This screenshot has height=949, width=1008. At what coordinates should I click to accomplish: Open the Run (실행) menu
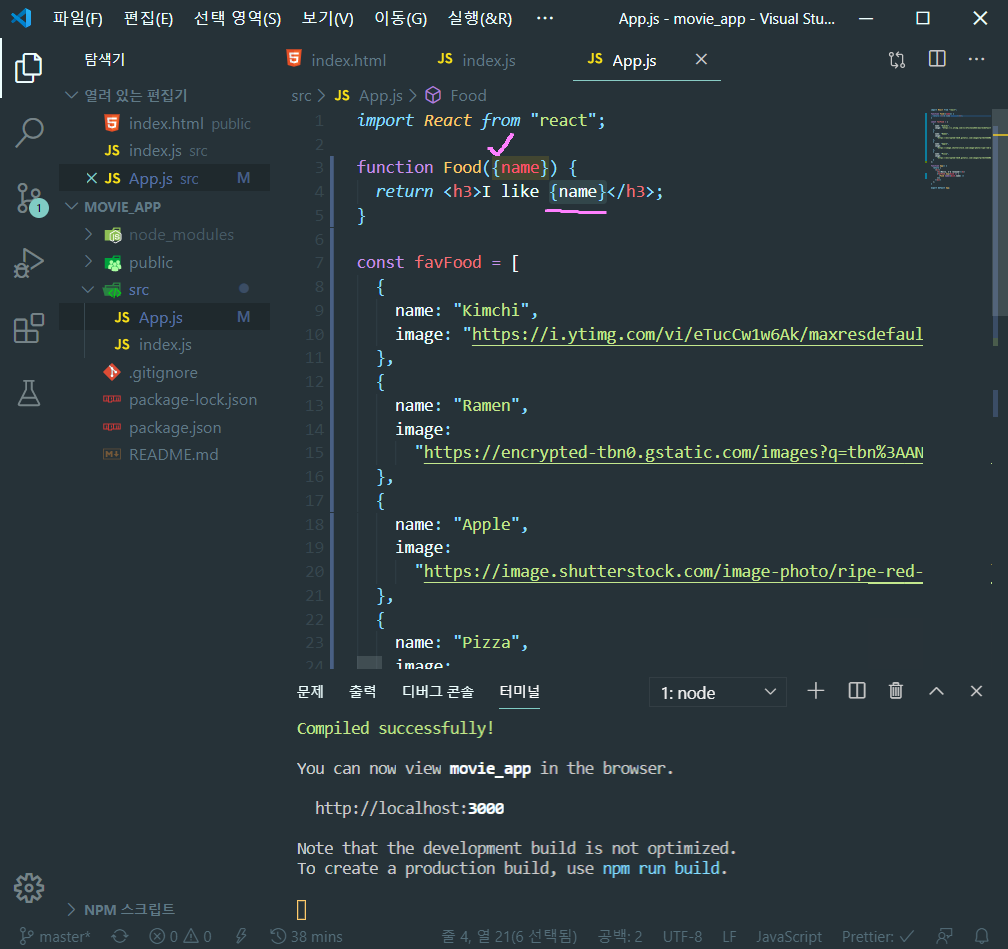[480, 18]
